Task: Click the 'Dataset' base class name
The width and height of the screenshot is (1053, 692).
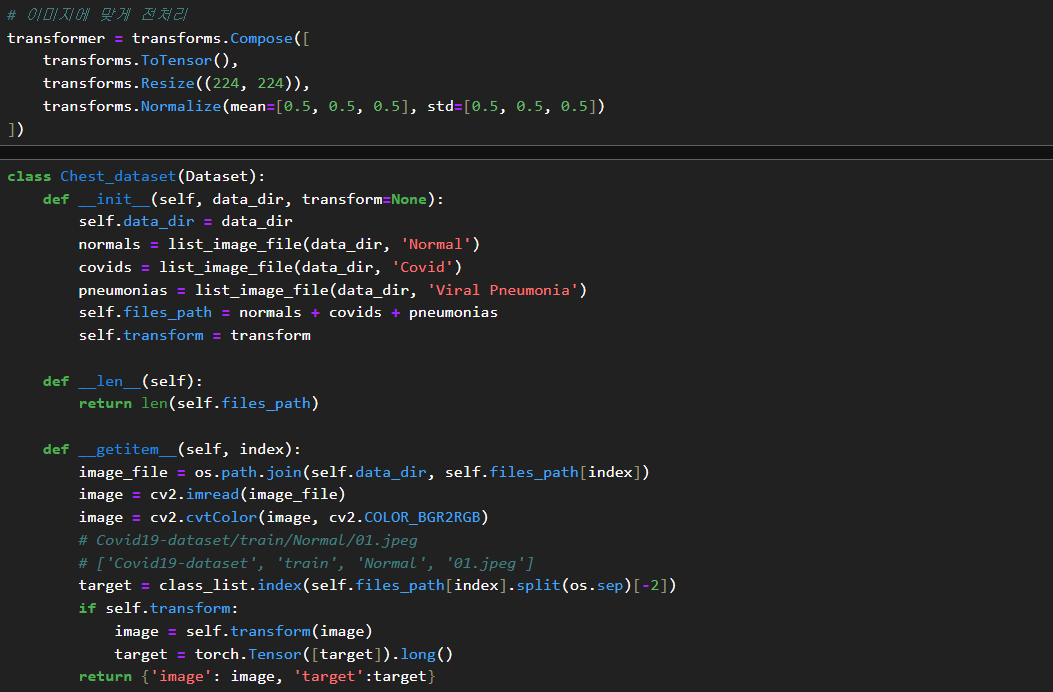Action: [x=217, y=176]
